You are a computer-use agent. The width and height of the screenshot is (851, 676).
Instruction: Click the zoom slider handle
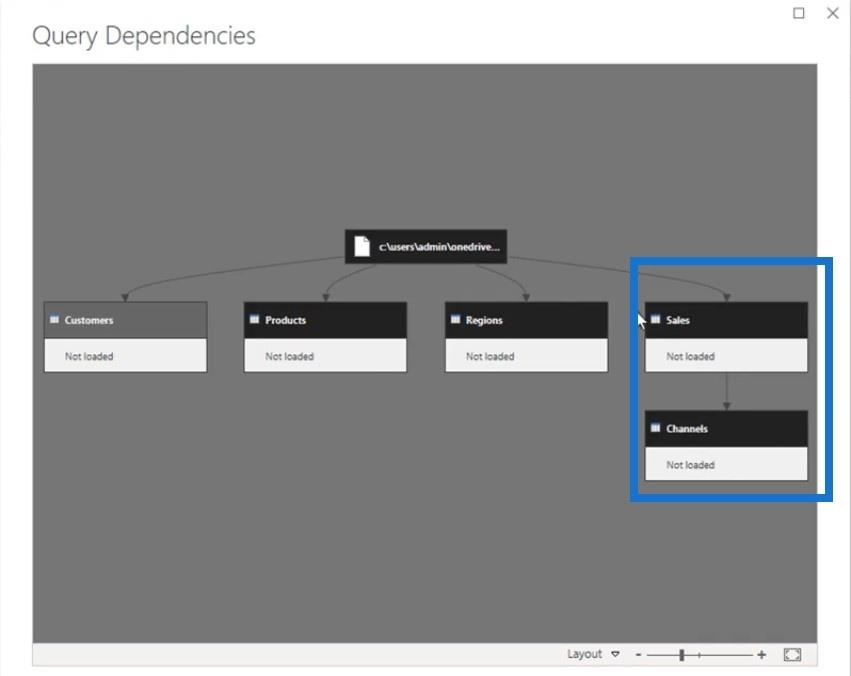click(x=682, y=655)
